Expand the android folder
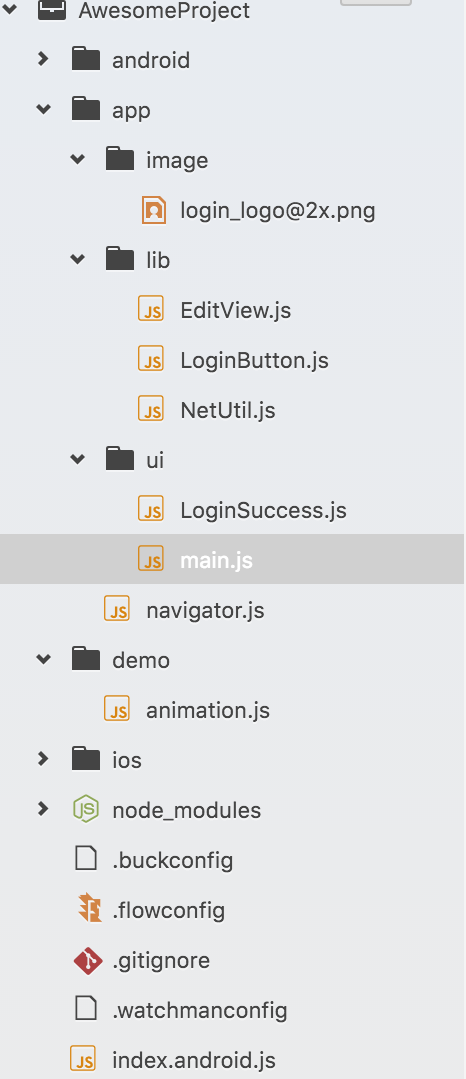The image size is (466, 1079). [43, 59]
